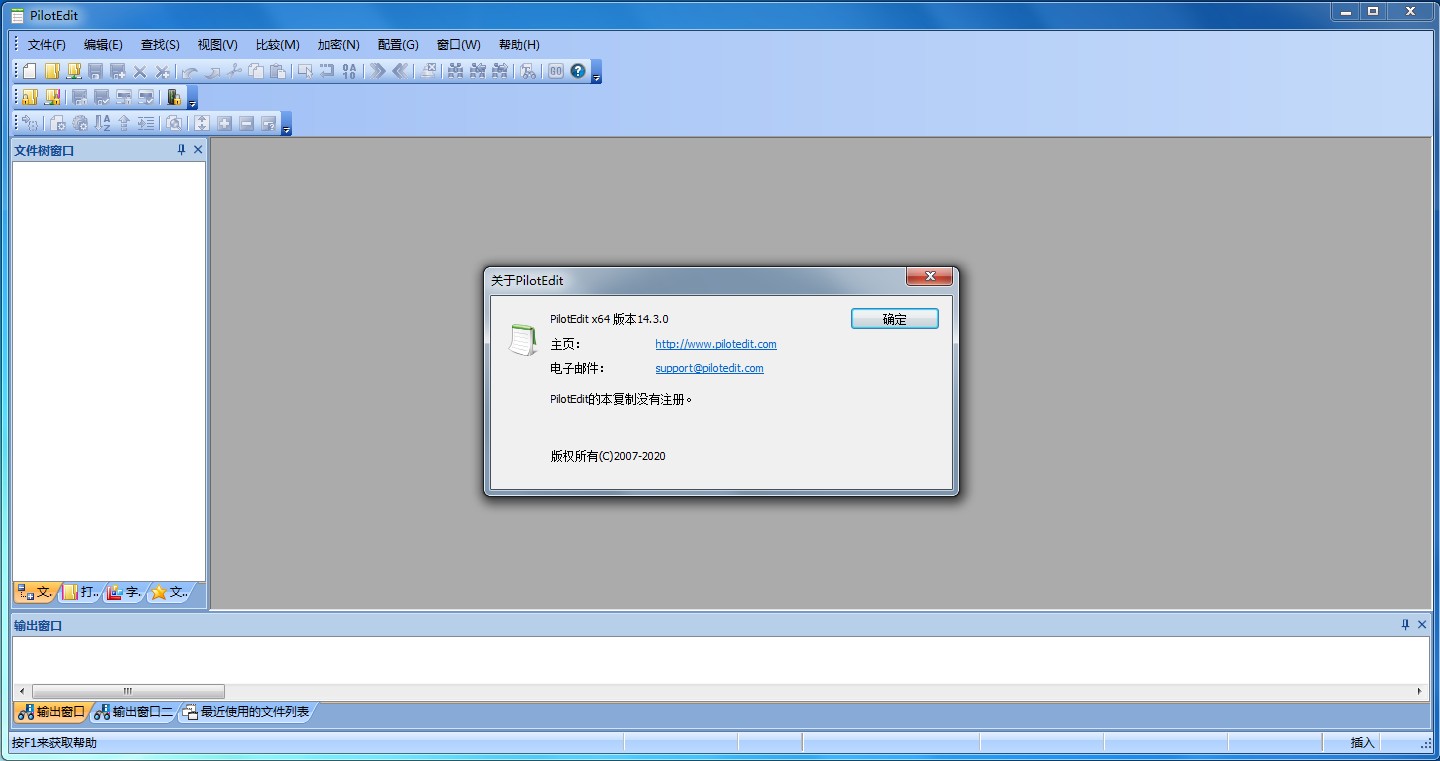
Task: Open the http://www.pilotedit.com link
Action: (716, 343)
